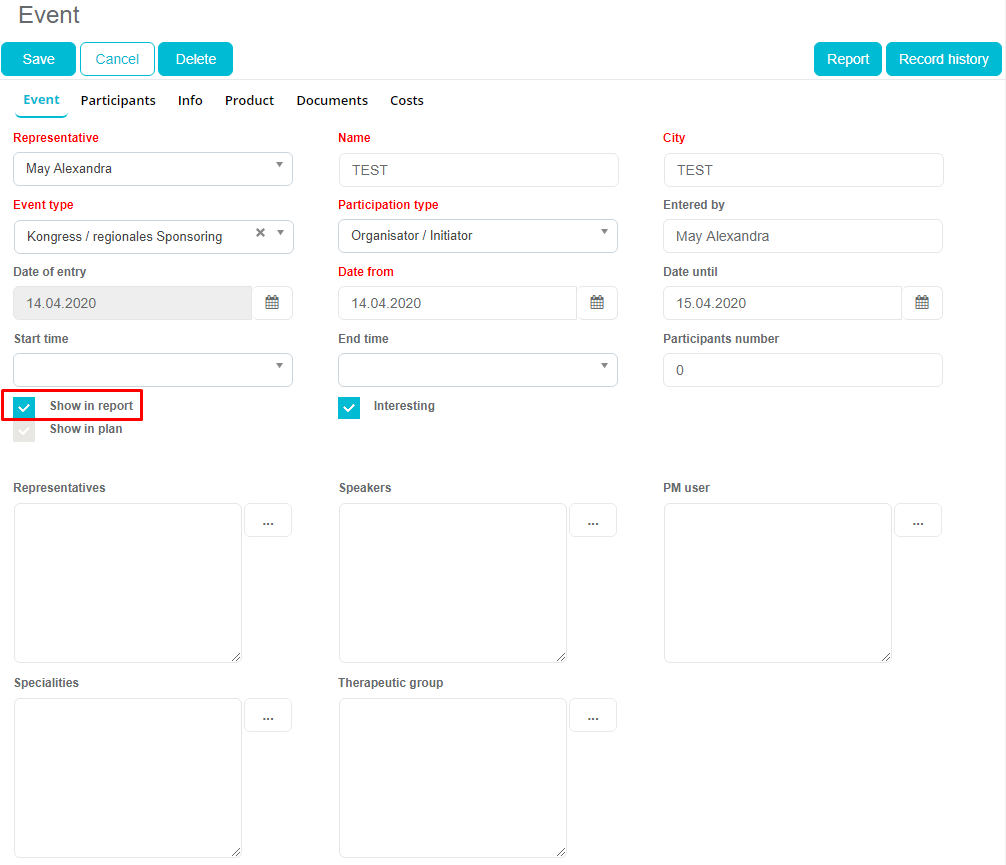Screen dimensions: 1006x865
Task: Click the Save button
Action: tap(39, 59)
